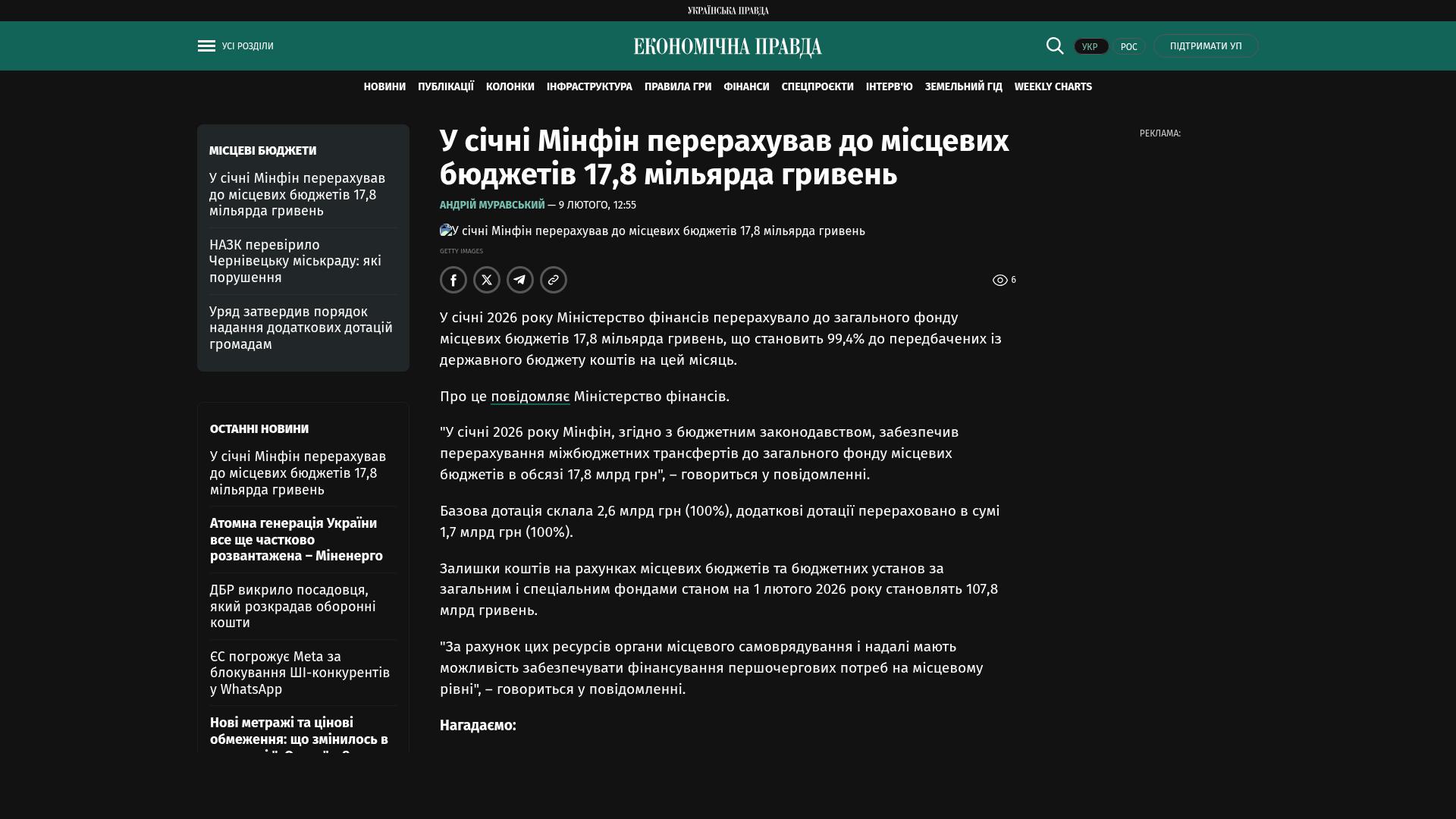Screen dimensions: 1456x819
Task: Open the Колонки navigation item
Action: [x=510, y=87]
